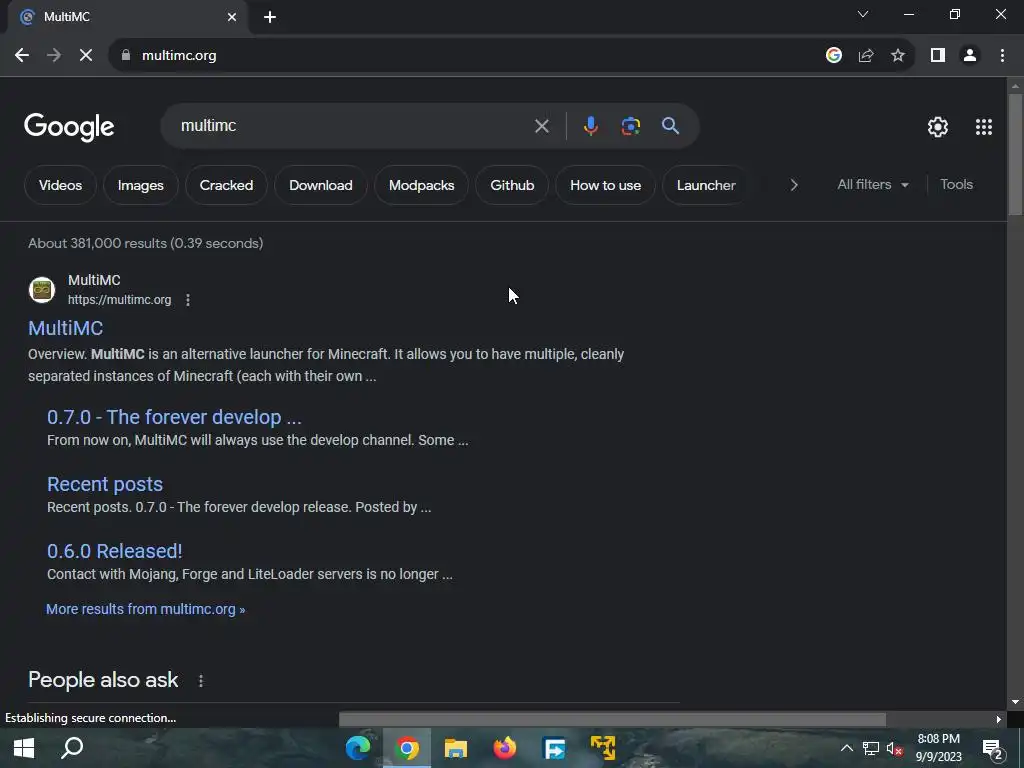The width and height of the screenshot is (1024, 768).
Task: Open the 0.6.0 Released! link
Action: click(114, 551)
